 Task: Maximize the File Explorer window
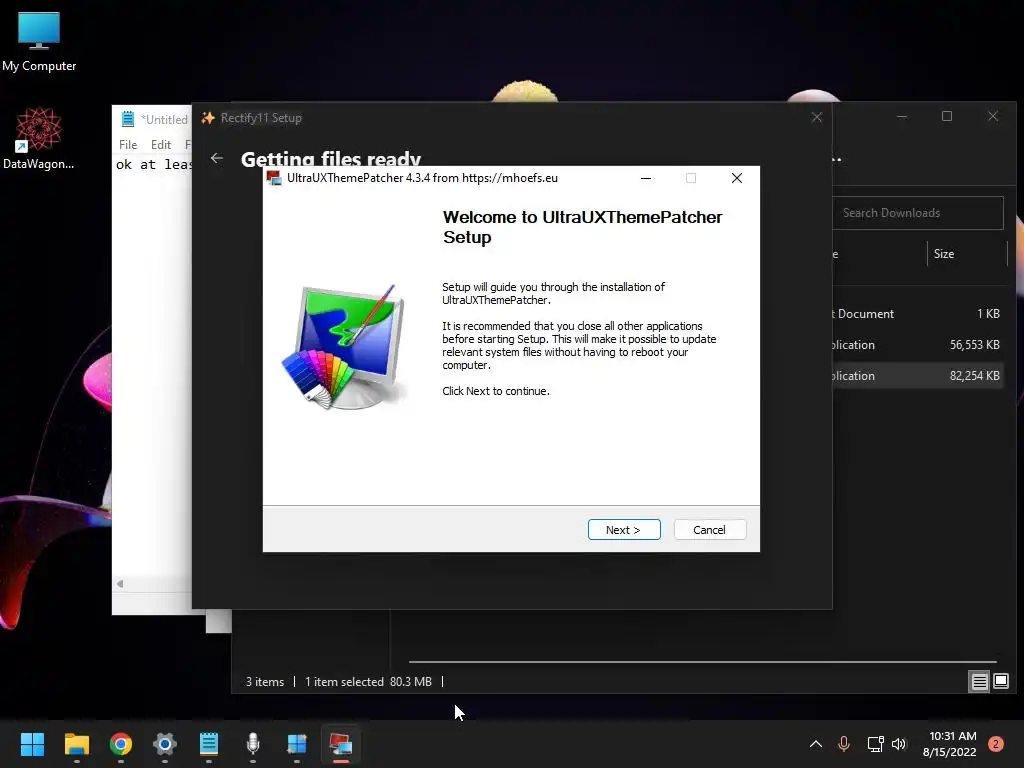pyautogui.click(x=947, y=116)
